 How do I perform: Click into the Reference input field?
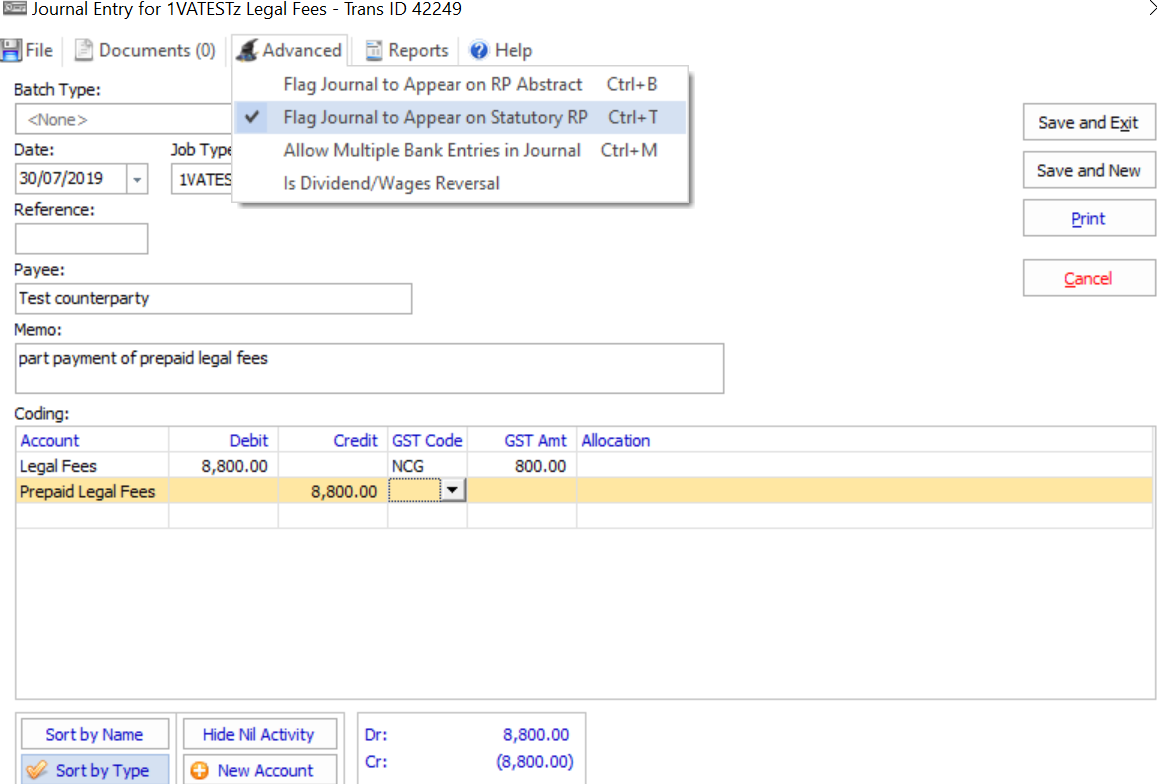pos(82,239)
